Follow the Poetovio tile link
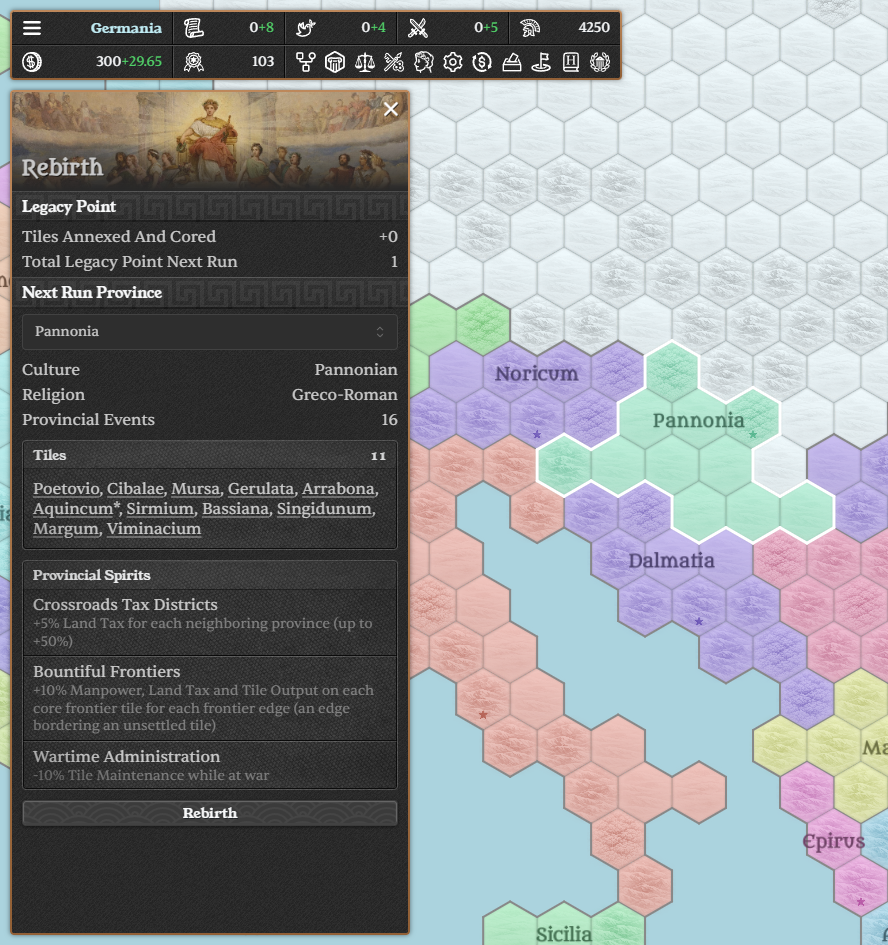Image resolution: width=888 pixels, height=945 pixels. click(x=66, y=489)
